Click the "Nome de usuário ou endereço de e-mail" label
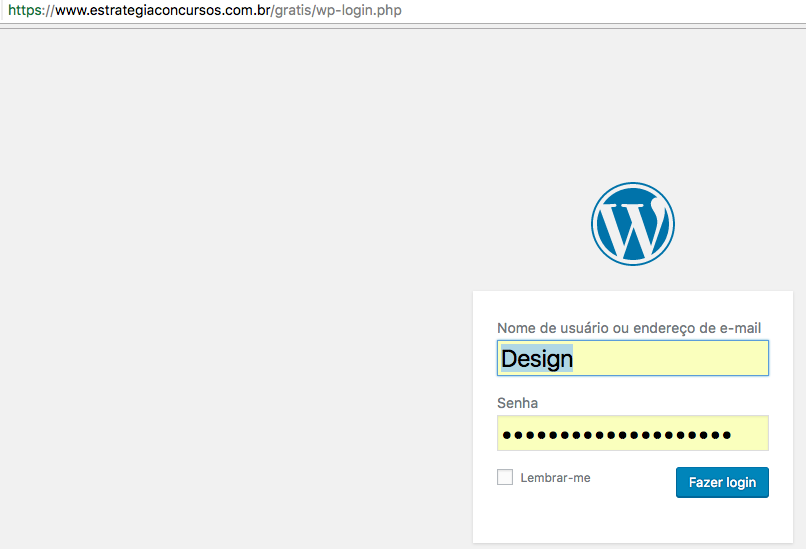Viewport: 806px width, 549px height. [x=629, y=328]
